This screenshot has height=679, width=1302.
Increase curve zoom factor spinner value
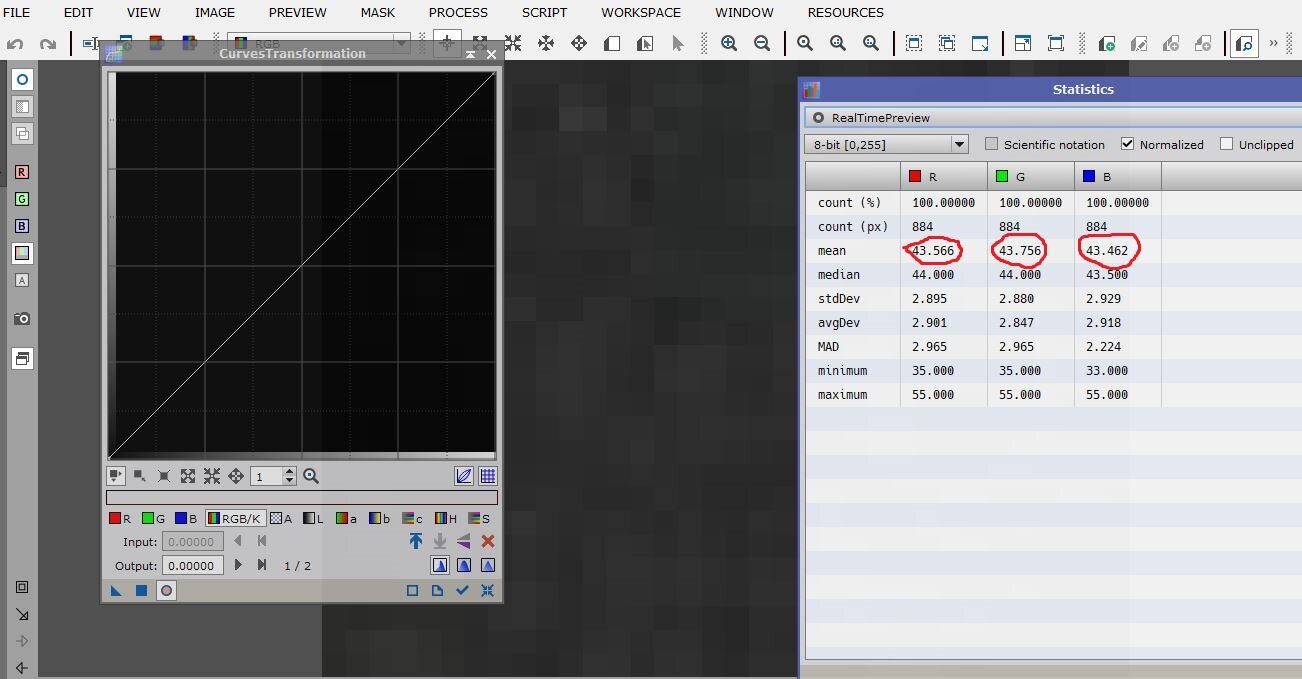click(290, 472)
